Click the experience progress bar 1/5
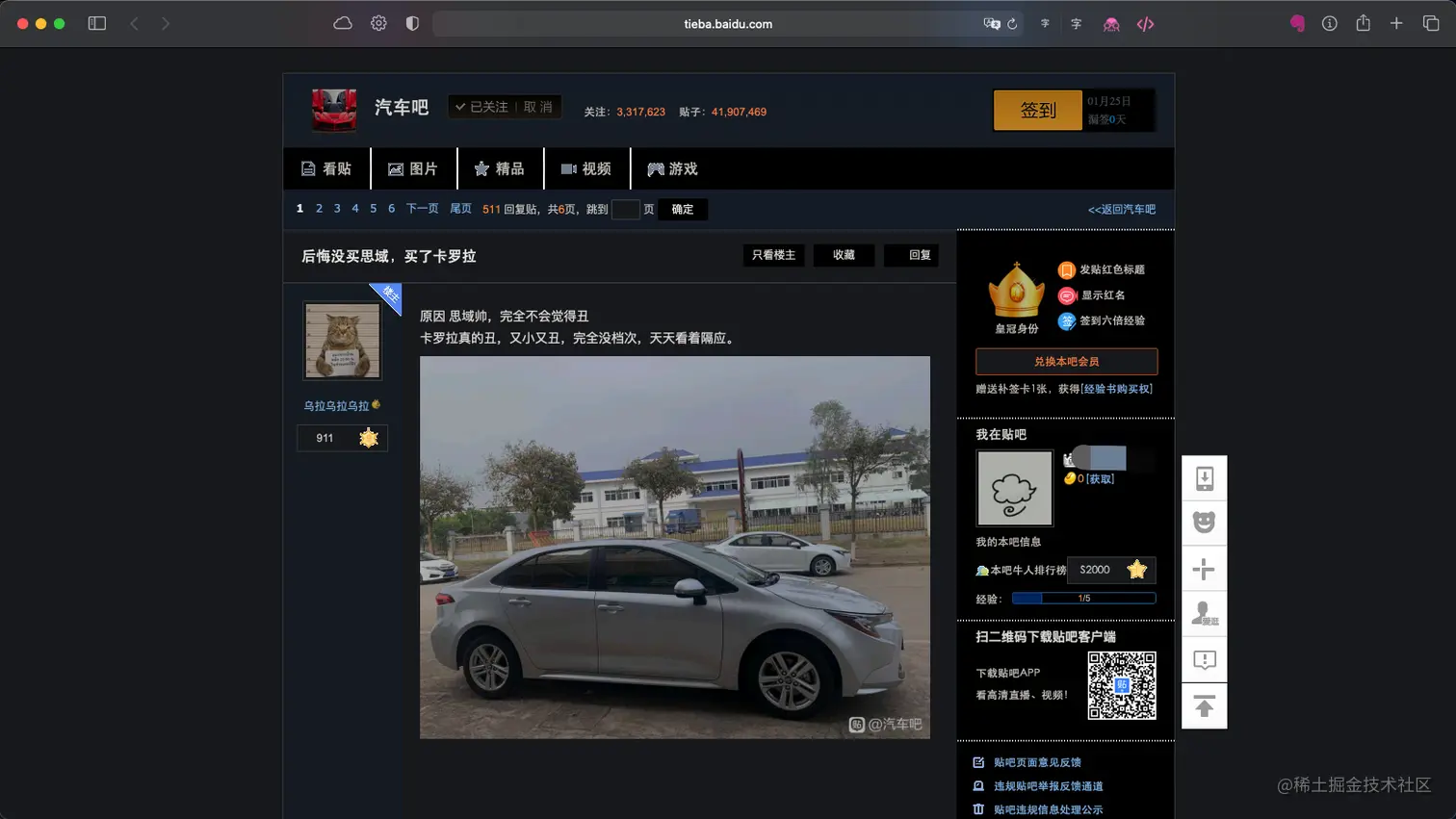This screenshot has width=1456, height=819. pyautogui.click(x=1083, y=599)
